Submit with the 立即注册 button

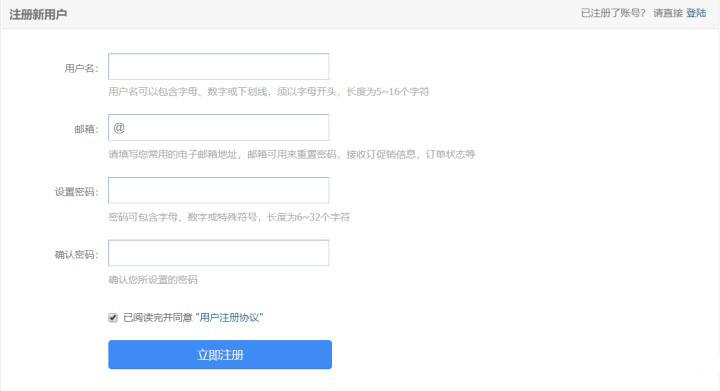[220, 354]
